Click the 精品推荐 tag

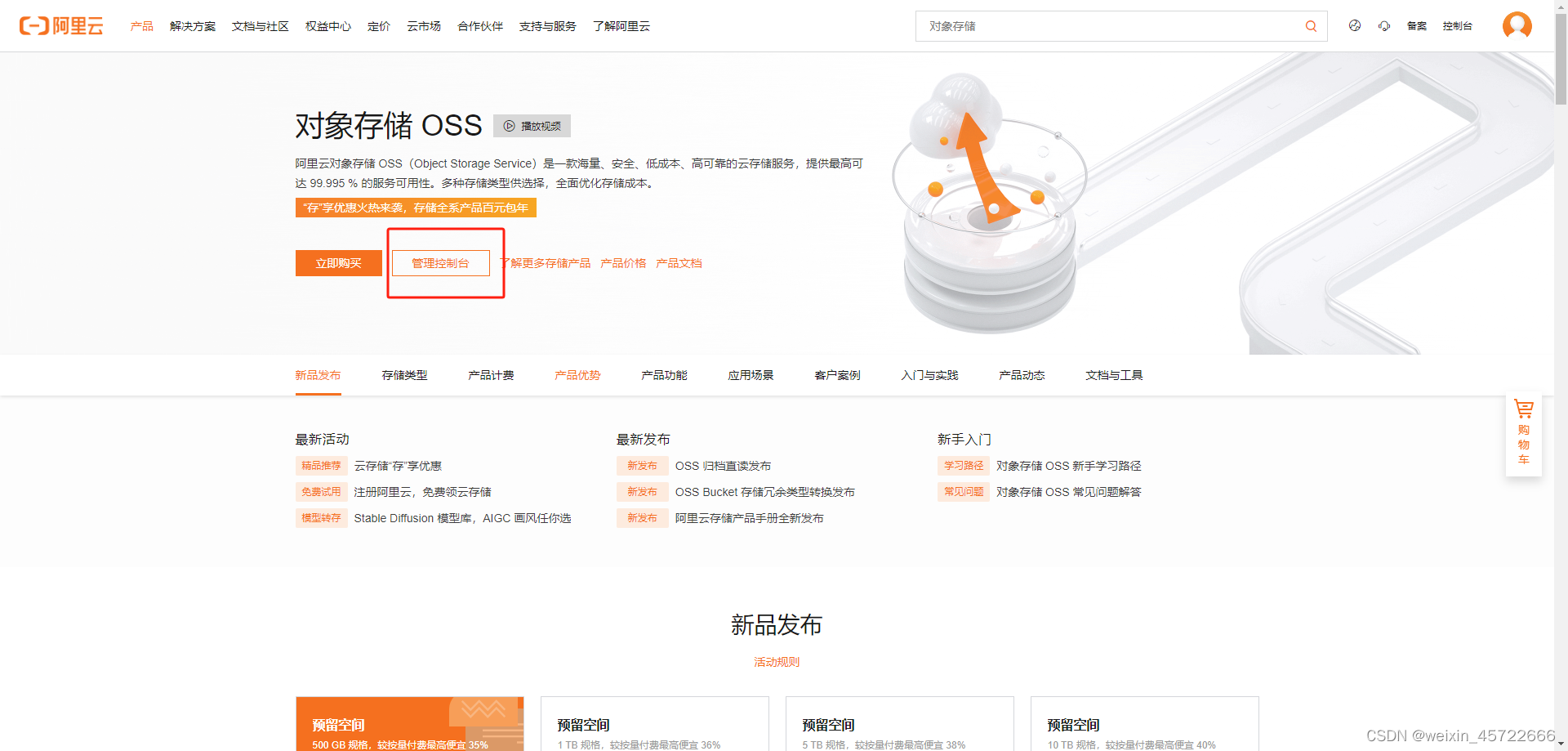tap(322, 466)
